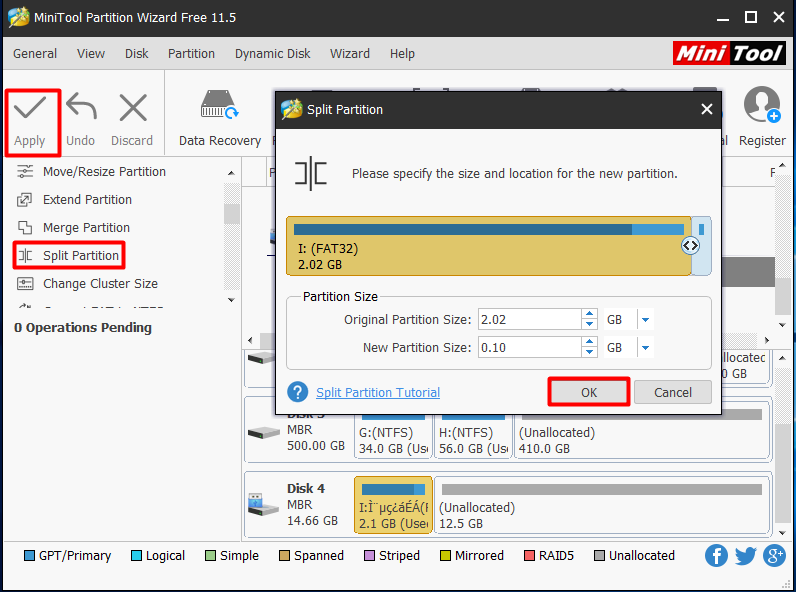Open the Help menu

pos(402,53)
